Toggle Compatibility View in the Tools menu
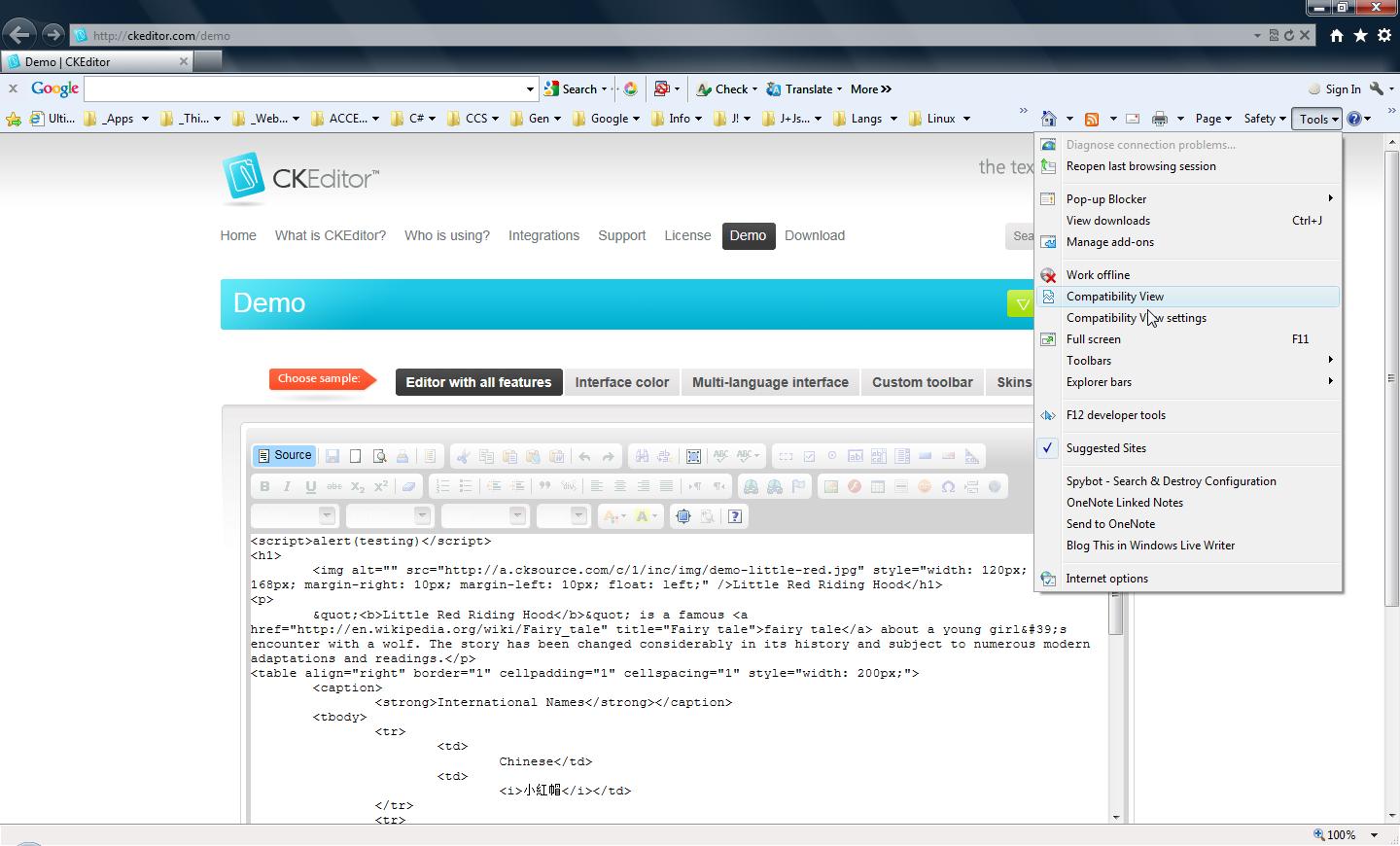This screenshot has height=846, width=1400. click(x=1114, y=297)
